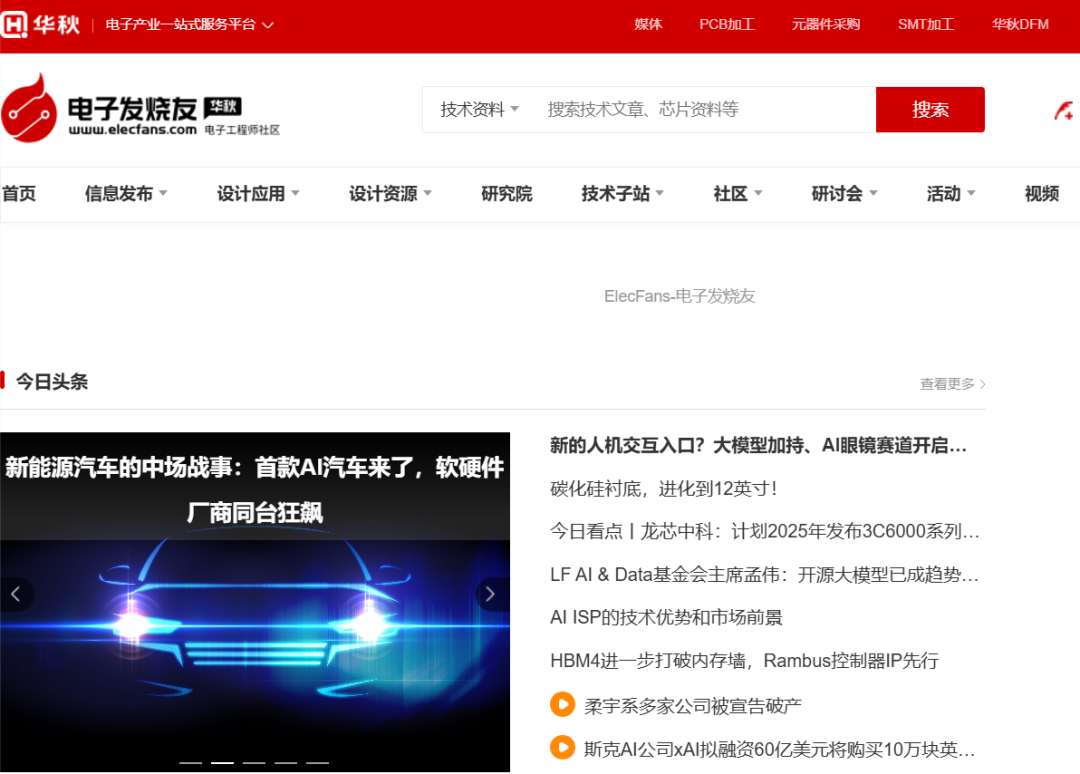Go to next carousel slide arrow

point(490,594)
